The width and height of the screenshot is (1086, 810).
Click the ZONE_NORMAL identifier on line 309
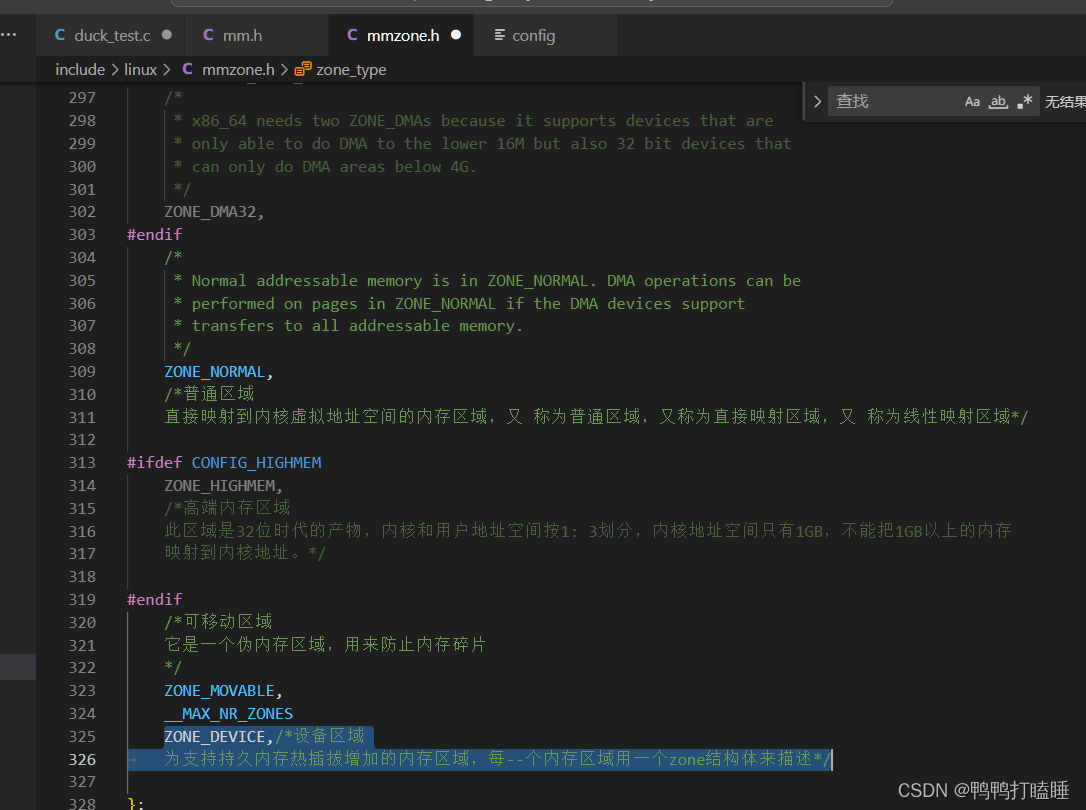[x=215, y=371]
